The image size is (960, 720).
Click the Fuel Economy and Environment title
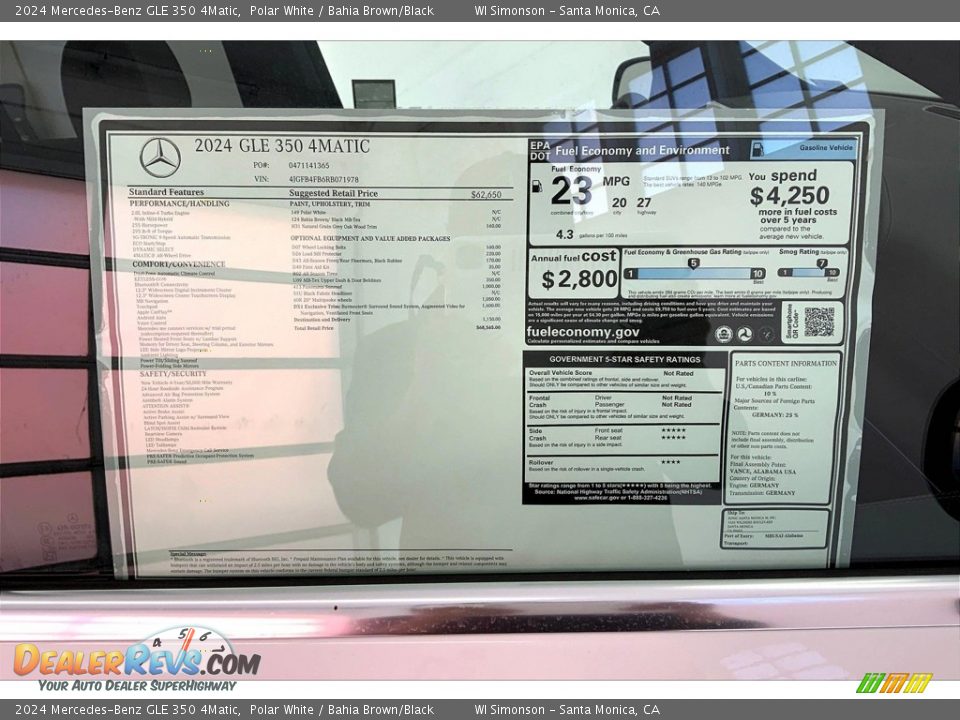(x=642, y=151)
